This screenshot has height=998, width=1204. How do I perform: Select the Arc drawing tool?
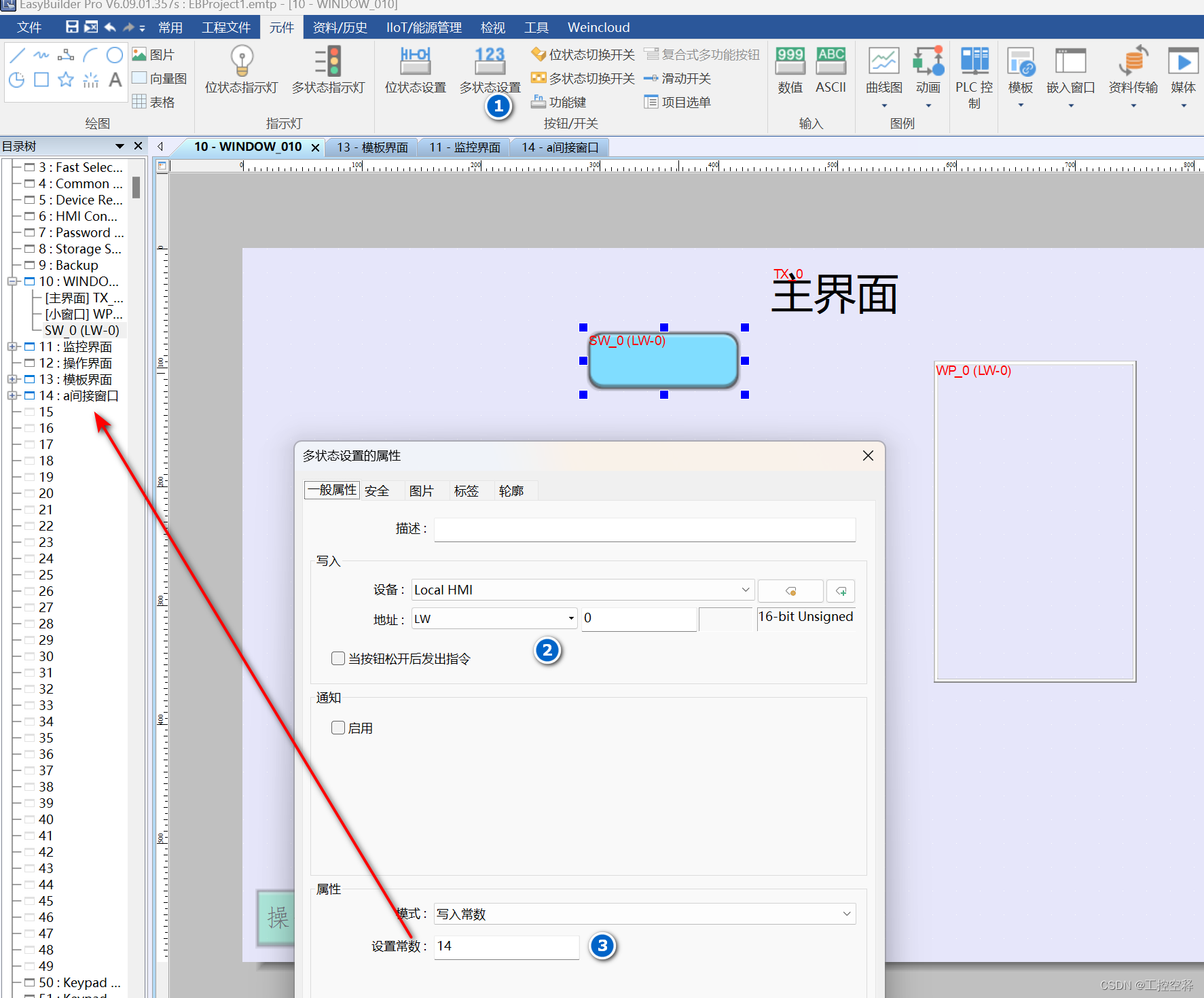tap(90, 55)
